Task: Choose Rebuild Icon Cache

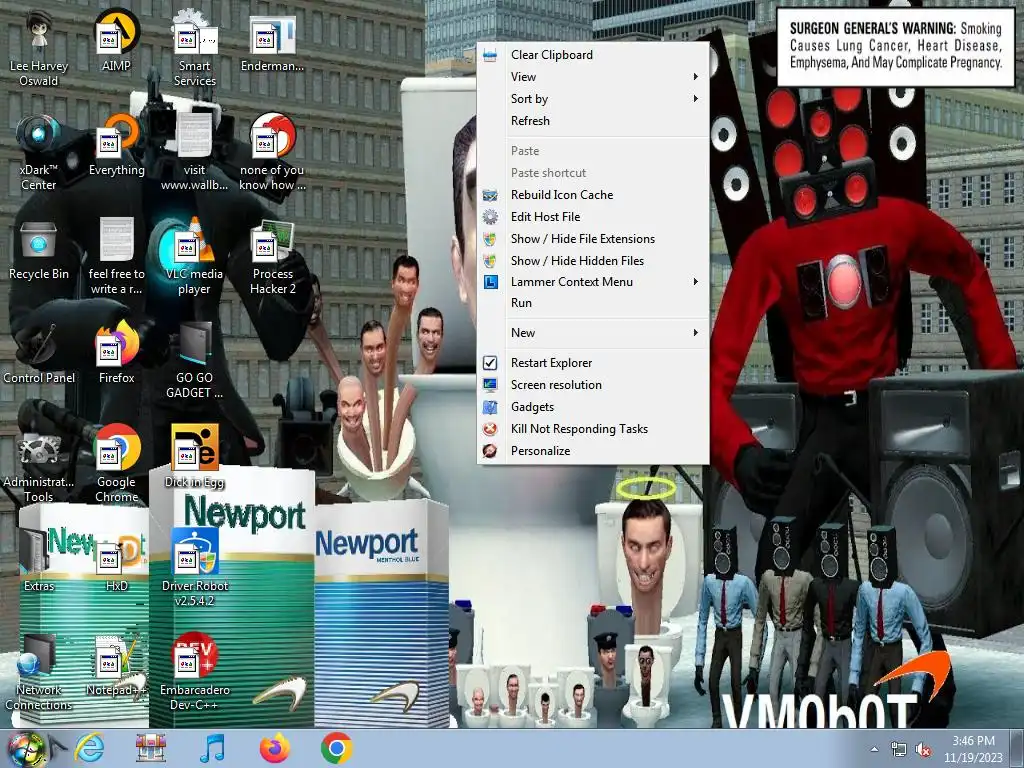Action: [593, 195]
